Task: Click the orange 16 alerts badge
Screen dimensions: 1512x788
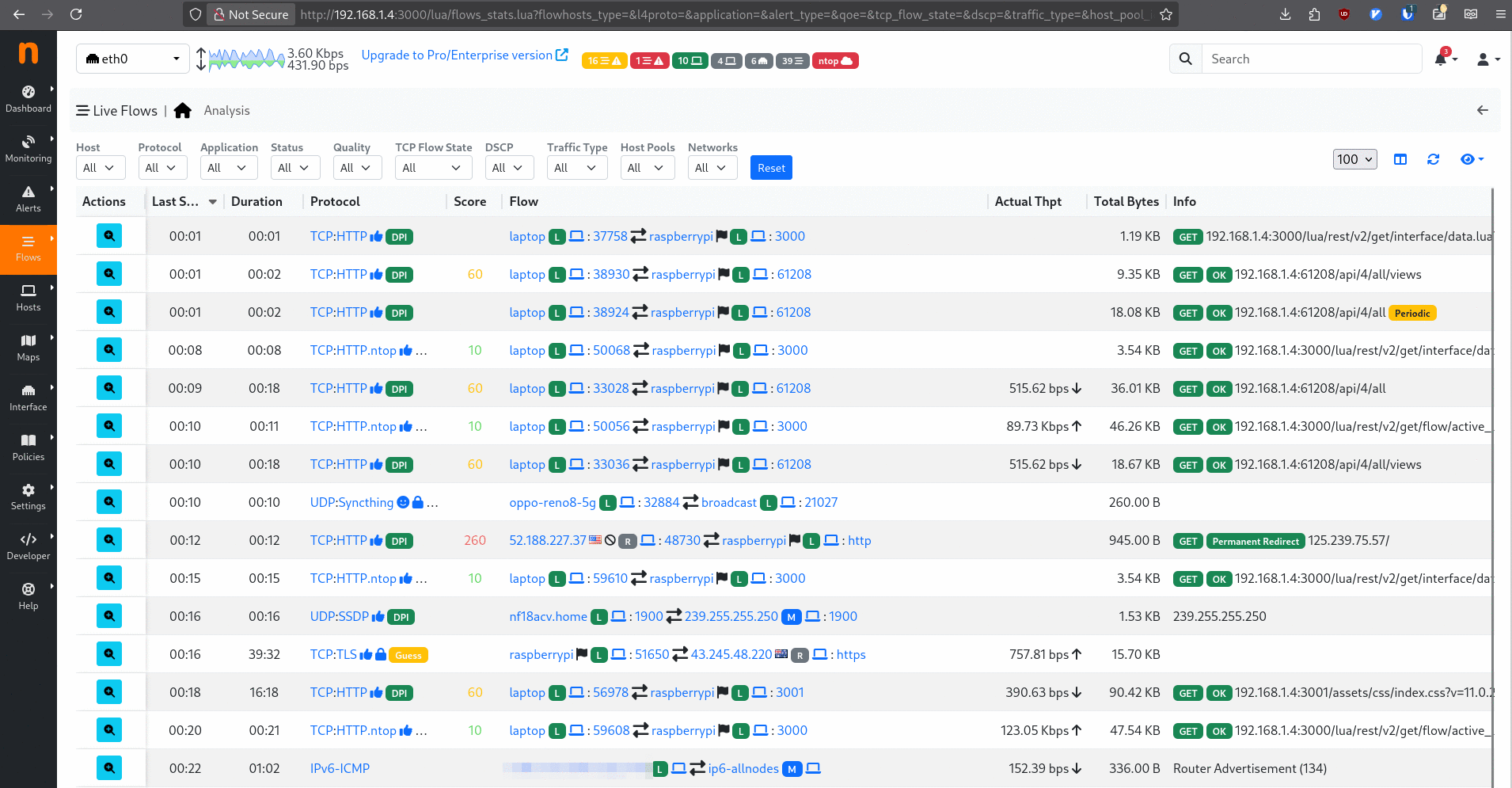Action: pos(604,61)
